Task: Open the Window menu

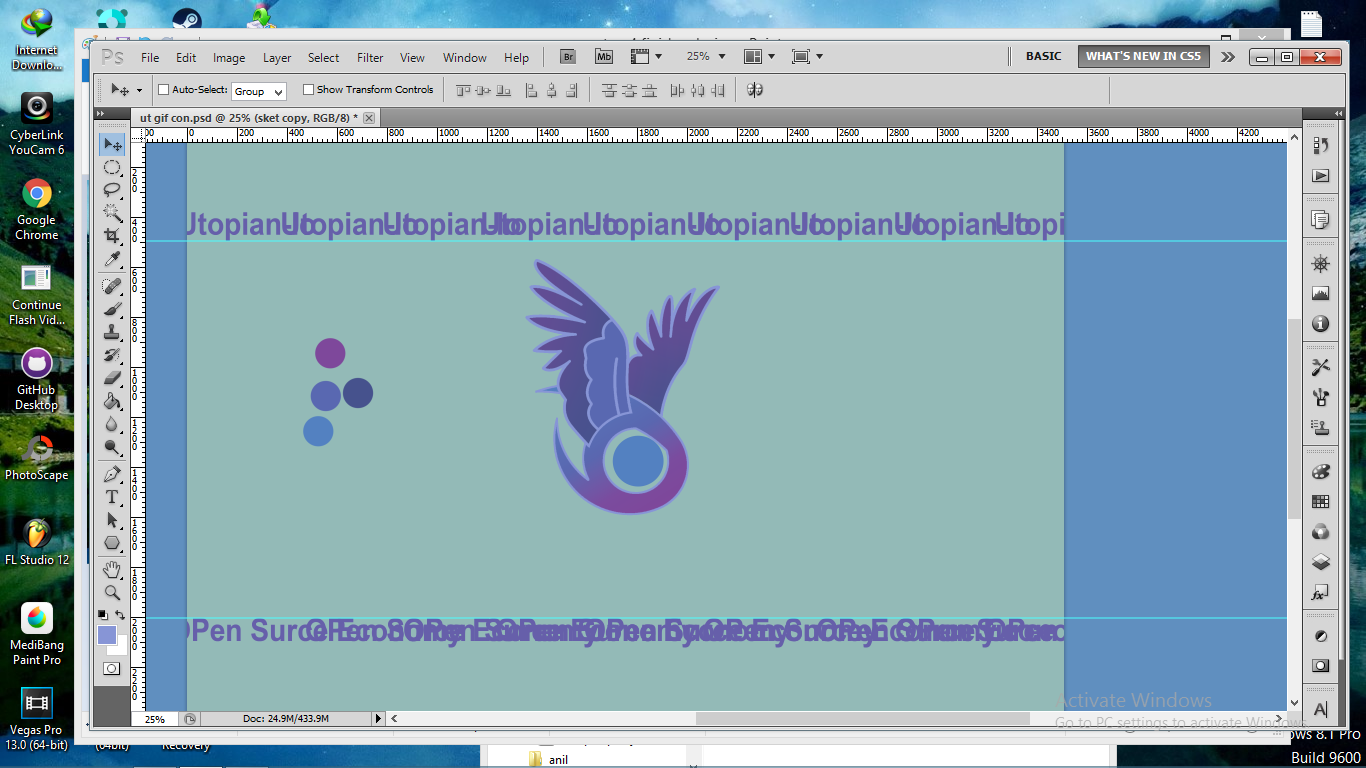Action: 465,58
